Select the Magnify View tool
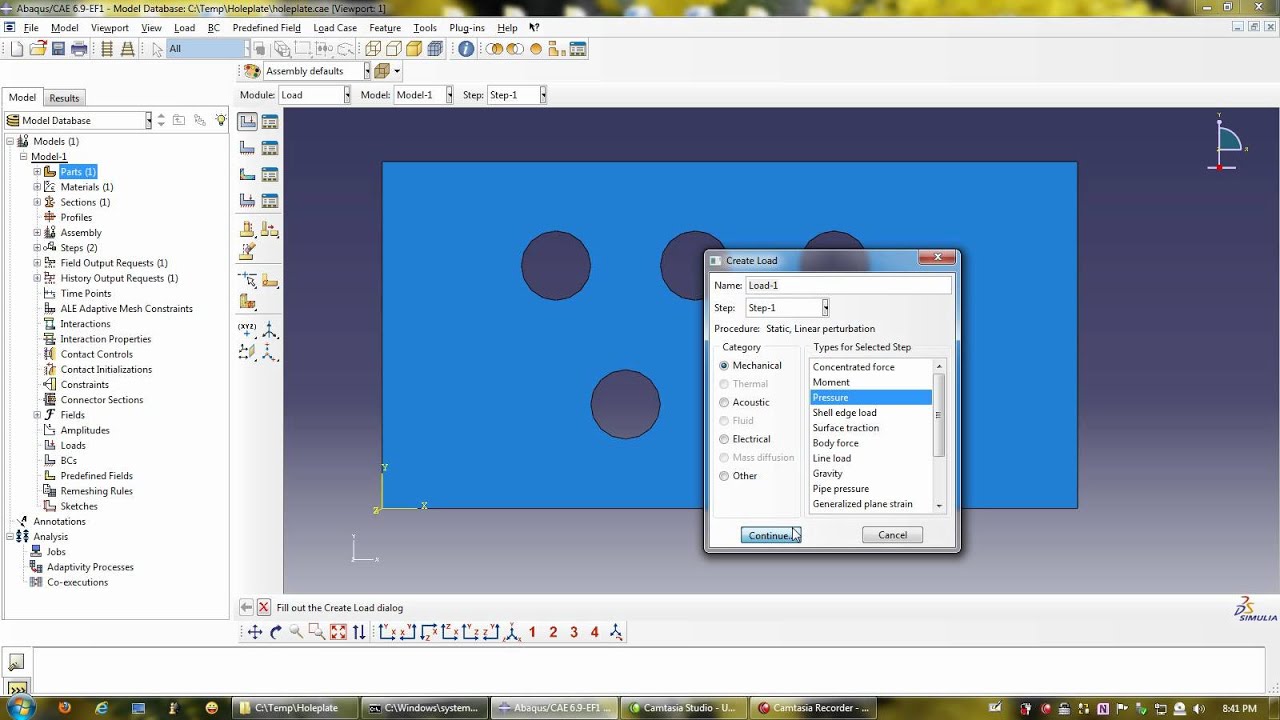The width and height of the screenshot is (1280, 720). (296, 632)
